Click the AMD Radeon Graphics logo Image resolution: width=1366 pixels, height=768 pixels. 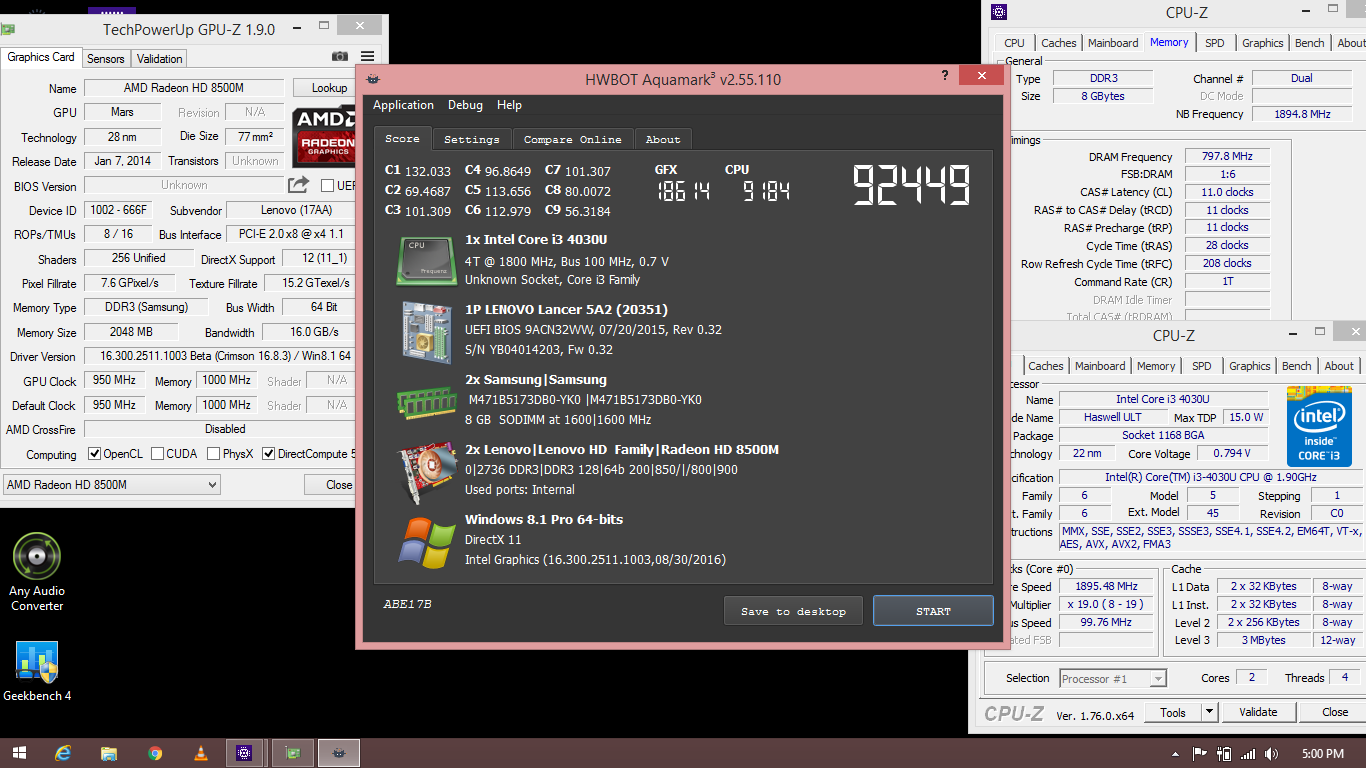coord(324,136)
